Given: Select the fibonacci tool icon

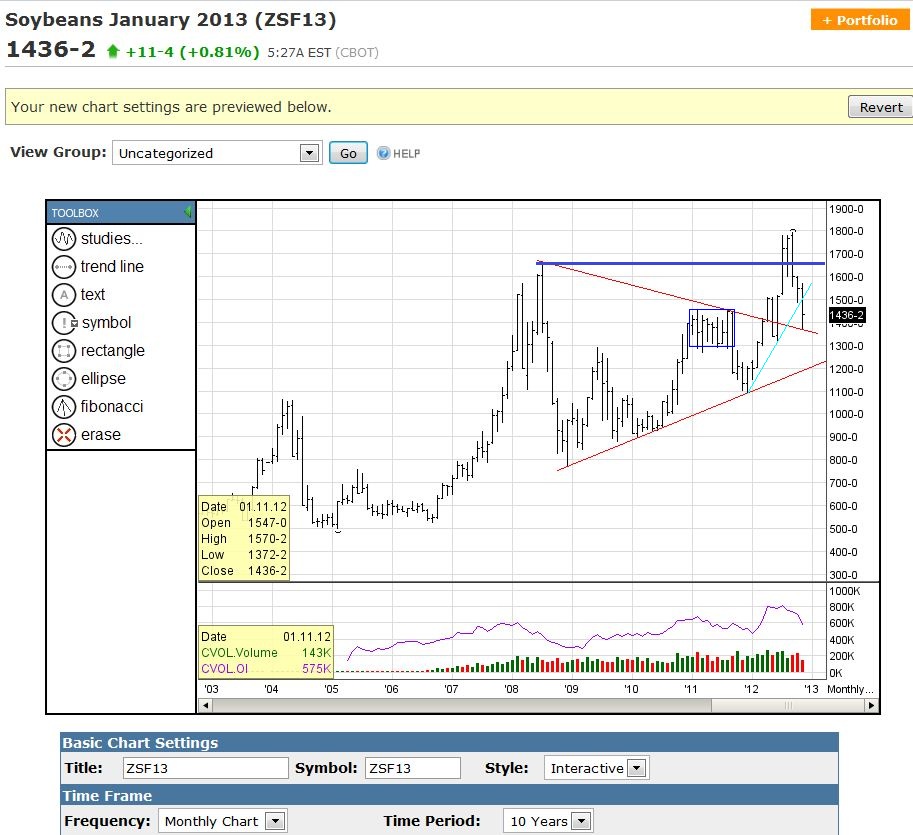Looking at the screenshot, I should click(x=64, y=406).
